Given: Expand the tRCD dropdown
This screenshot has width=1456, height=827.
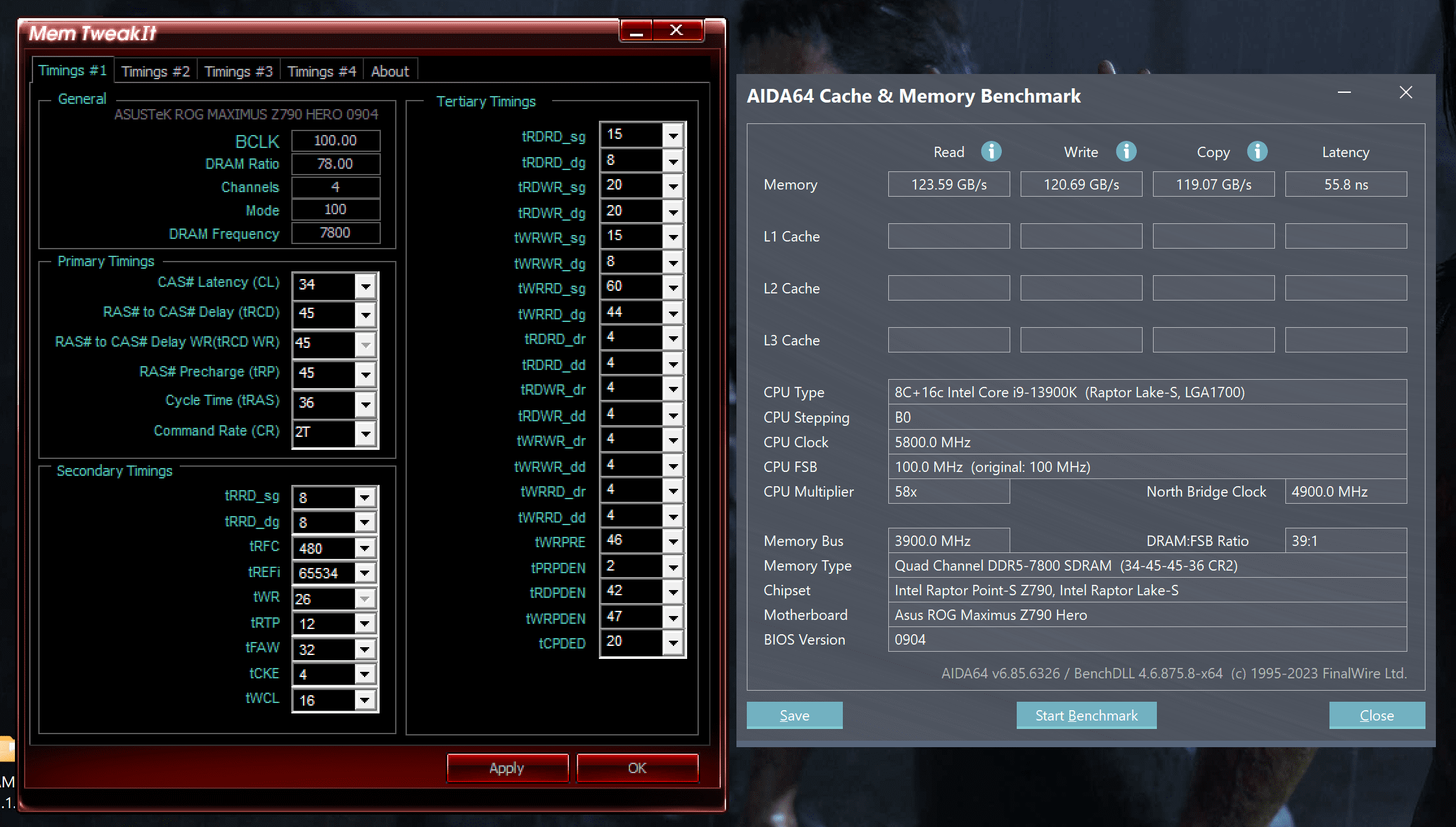Looking at the screenshot, I should tap(366, 315).
